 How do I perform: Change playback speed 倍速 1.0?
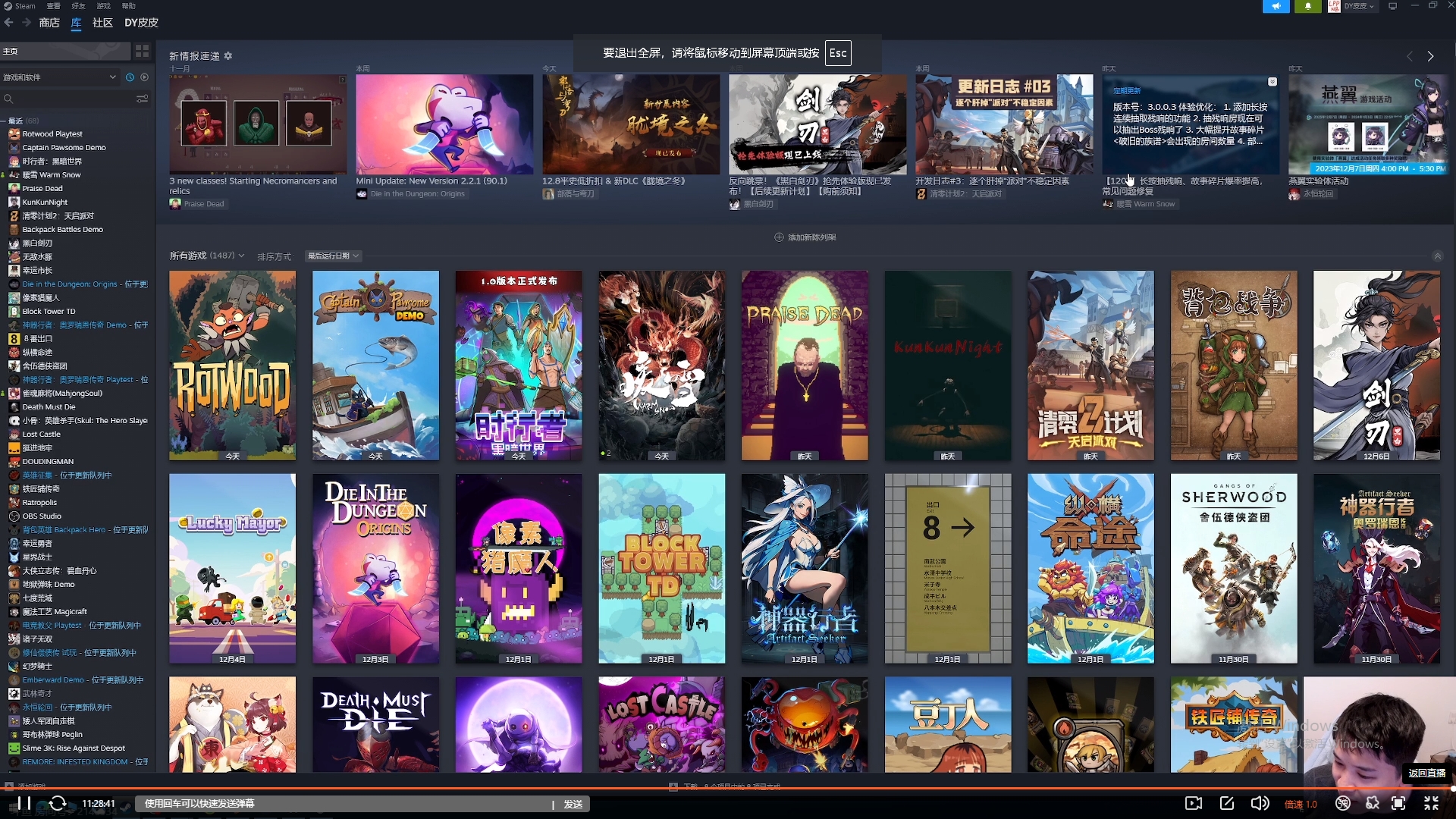tap(1301, 804)
